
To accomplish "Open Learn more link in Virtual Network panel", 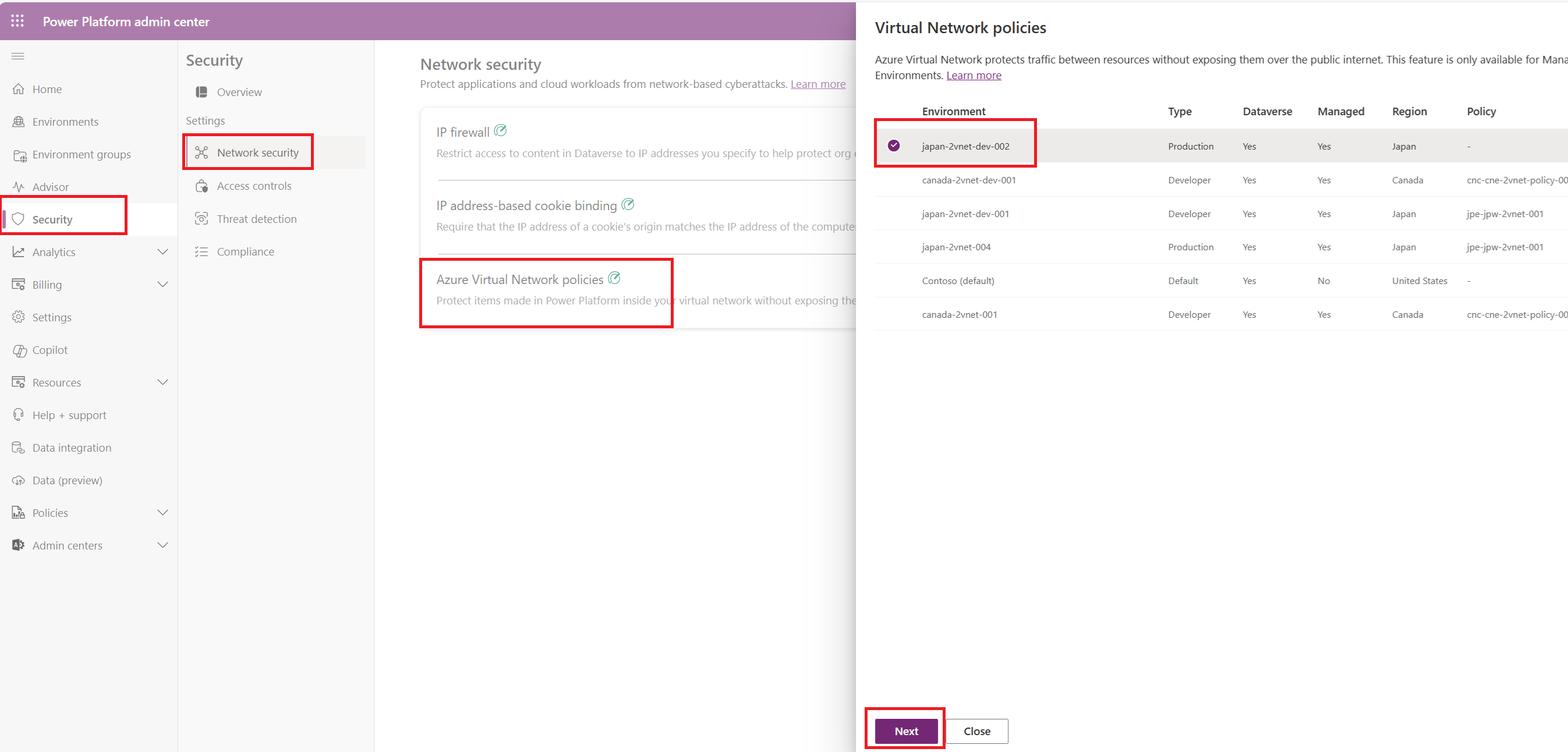I will [974, 76].
